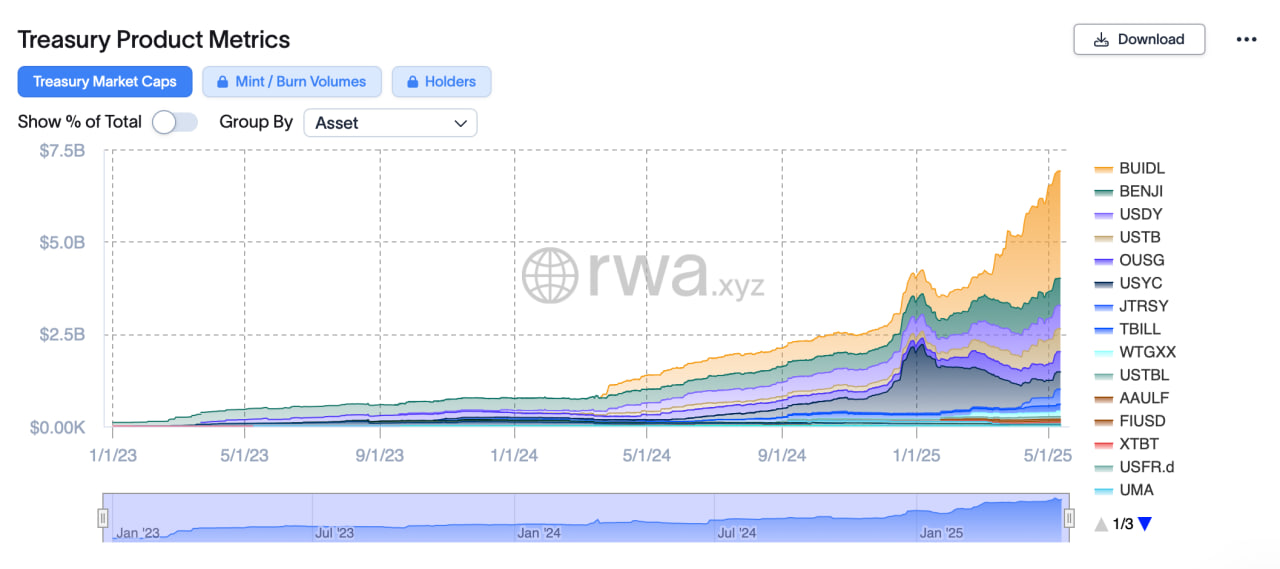Viewport: 1280px width, 569px height.
Task: Click the Group By dropdown chevron arrow
Action: (461, 123)
